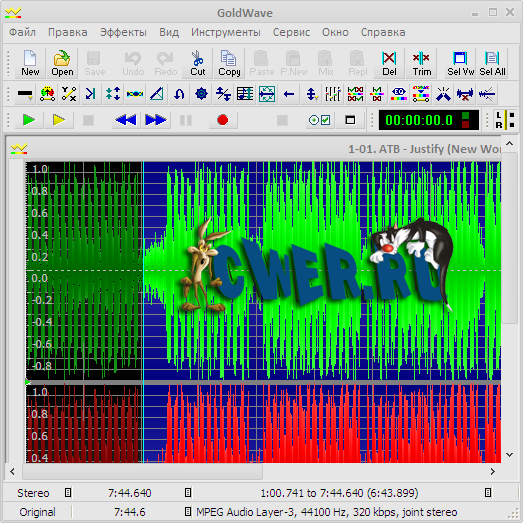Expand the MPEG format info dropdown
This screenshot has height=523, width=523.
188,512
